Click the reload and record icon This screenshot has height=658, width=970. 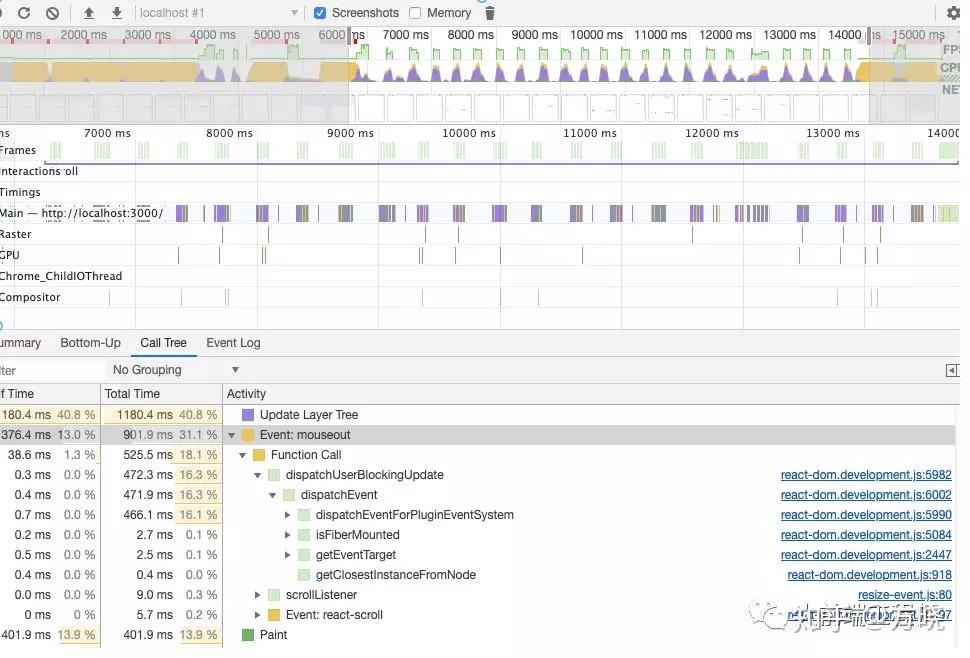[x=24, y=12]
